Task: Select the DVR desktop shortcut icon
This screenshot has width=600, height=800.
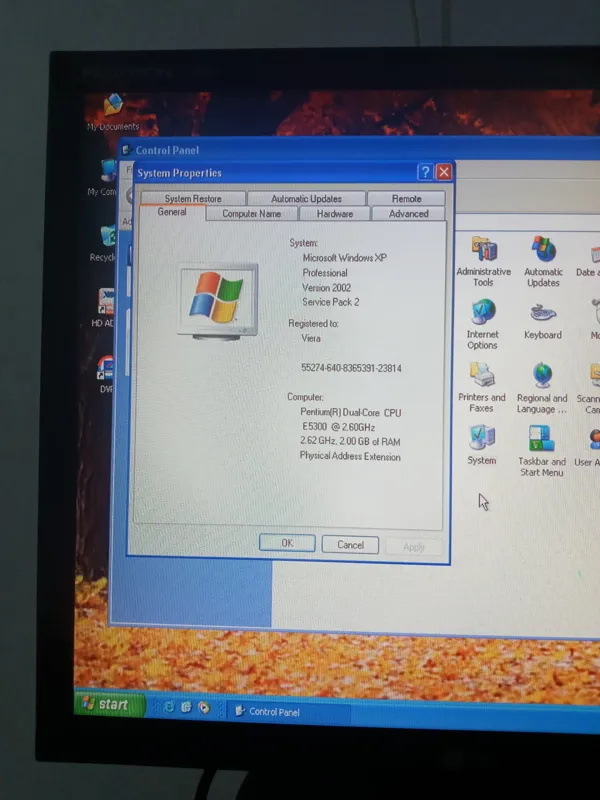Action: coord(106,374)
